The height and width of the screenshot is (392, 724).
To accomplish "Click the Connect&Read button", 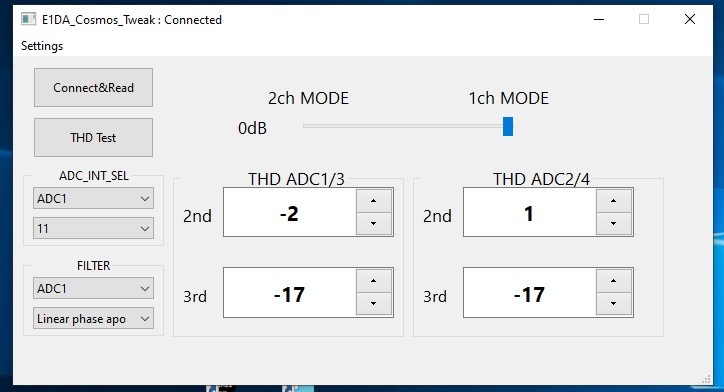I will coord(93,88).
